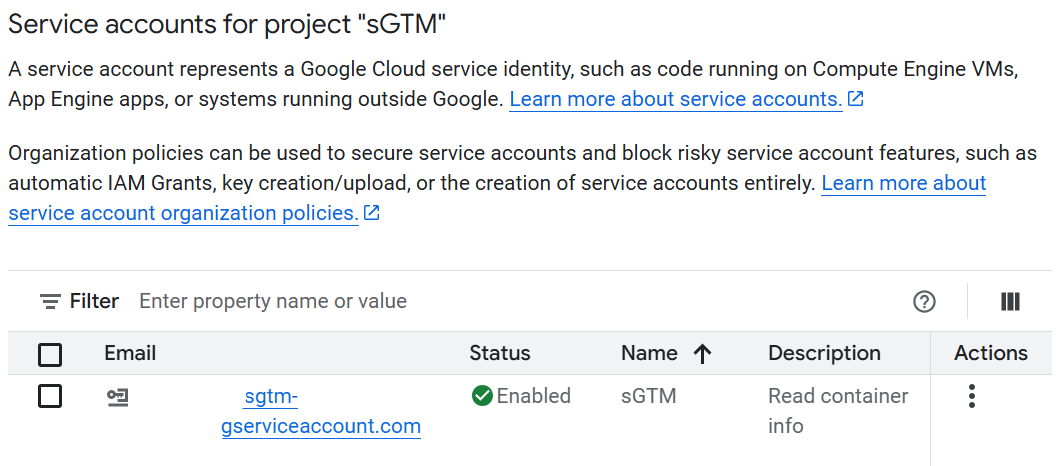
Task: Open the three-dot Actions menu for sGTM
Action: tap(971, 396)
